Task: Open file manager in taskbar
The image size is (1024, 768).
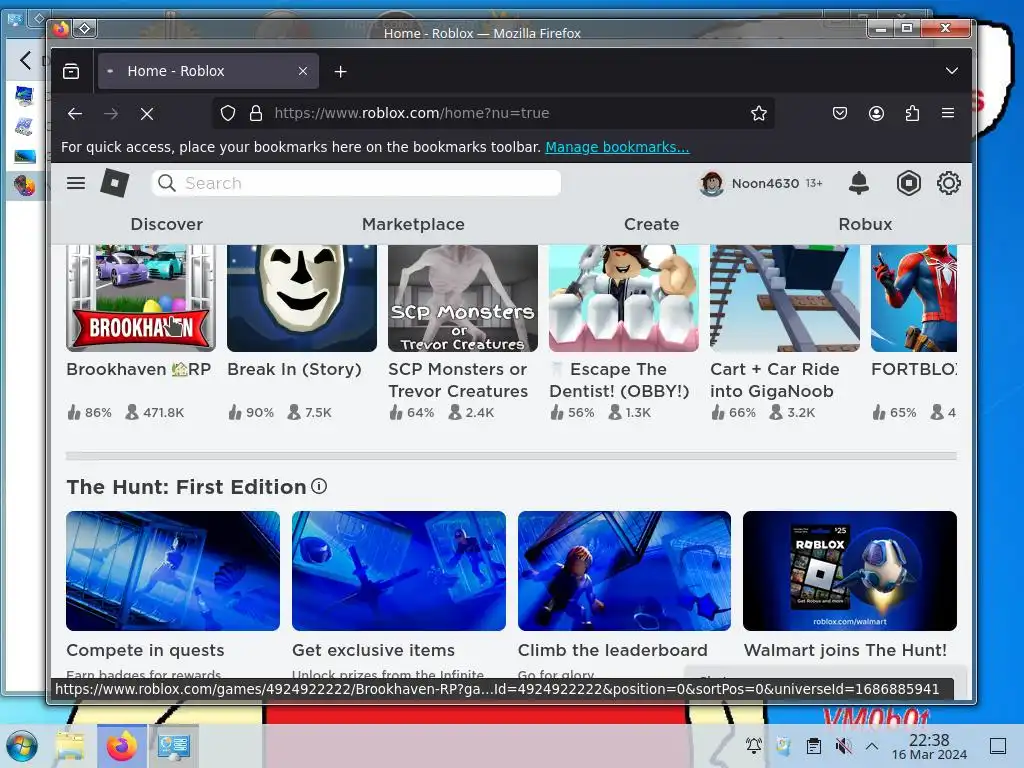Action: point(71,746)
